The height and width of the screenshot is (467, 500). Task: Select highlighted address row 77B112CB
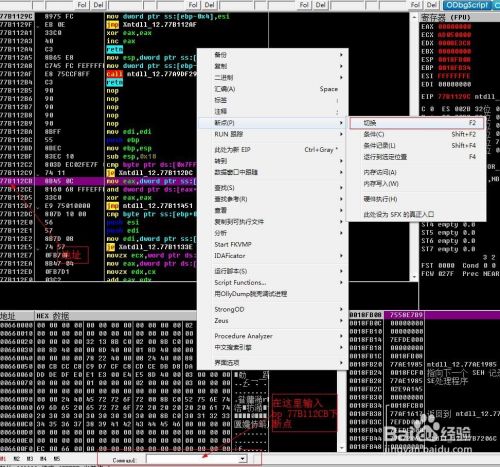tap(98, 181)
